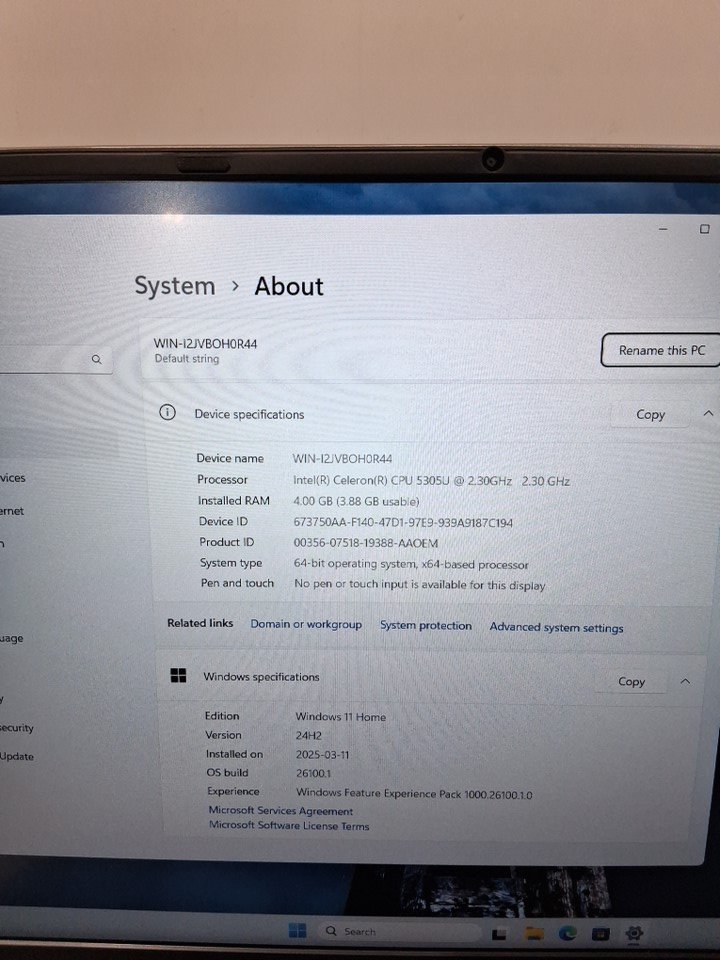Screen dimensions: 720x960
Task: Open the Domain or workgroup link
Action: point(306,624)
